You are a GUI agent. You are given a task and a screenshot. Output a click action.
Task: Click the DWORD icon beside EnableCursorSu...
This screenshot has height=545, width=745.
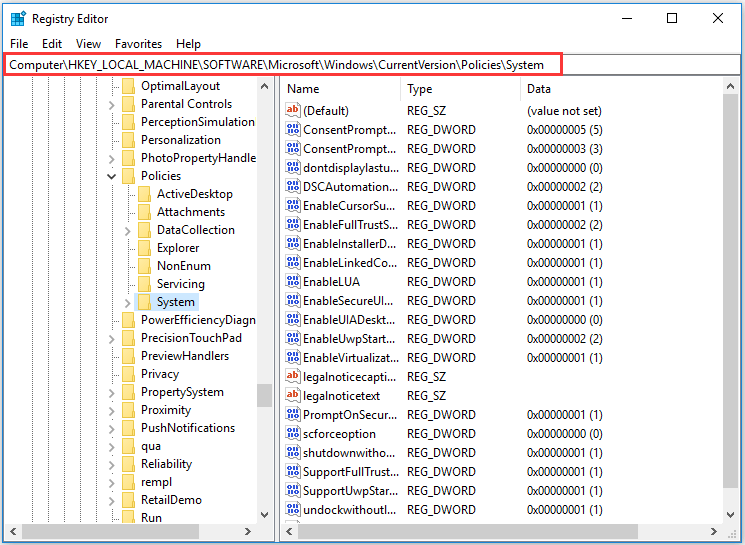pyautogui.click(x=293, y=205)
